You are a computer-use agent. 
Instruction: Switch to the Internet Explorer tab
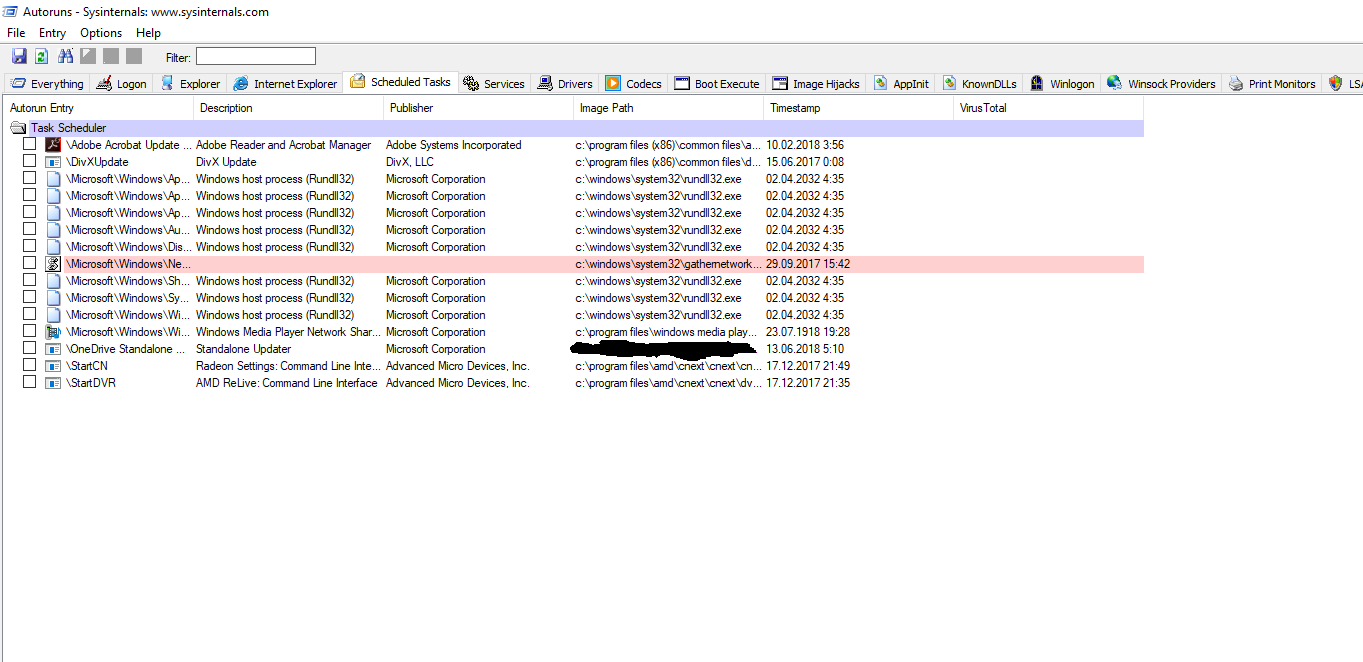tap(285, 84)
